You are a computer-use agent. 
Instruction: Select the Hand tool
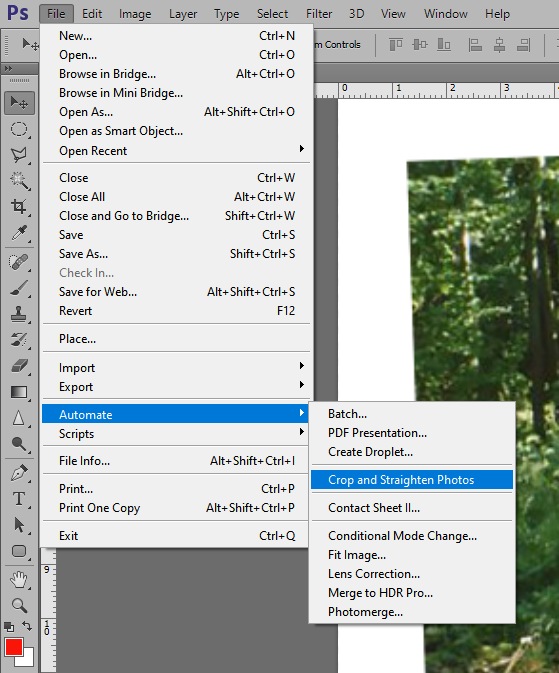tap(19, 580)
